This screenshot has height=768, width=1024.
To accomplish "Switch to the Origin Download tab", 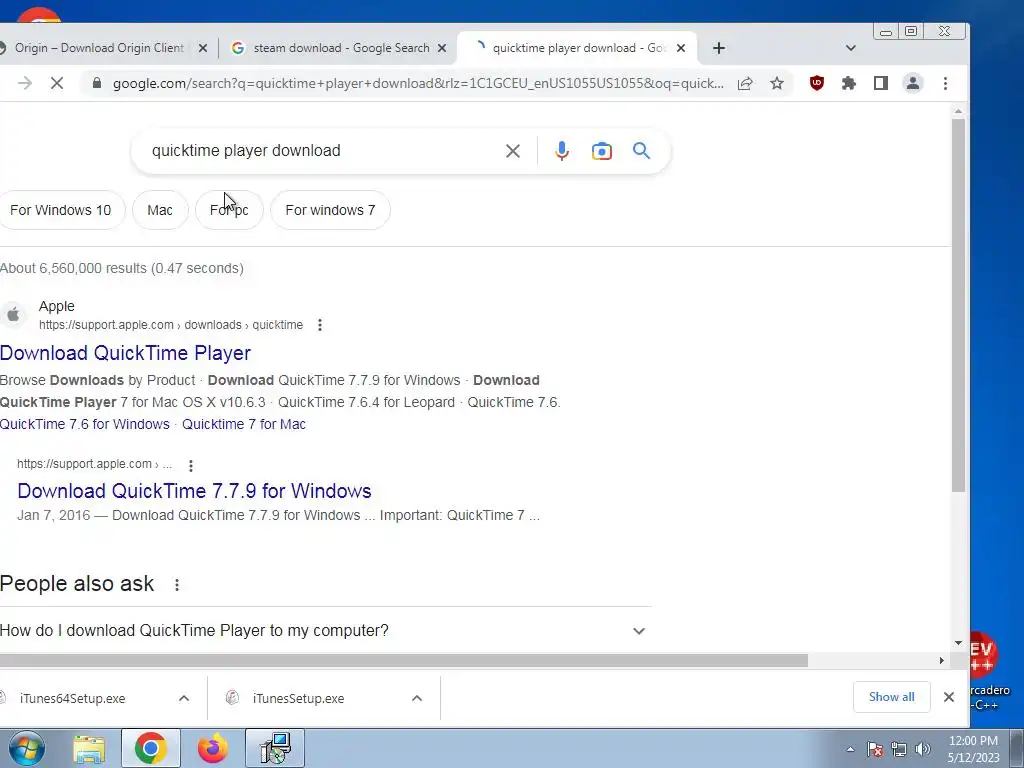I will tap(98, 48).
